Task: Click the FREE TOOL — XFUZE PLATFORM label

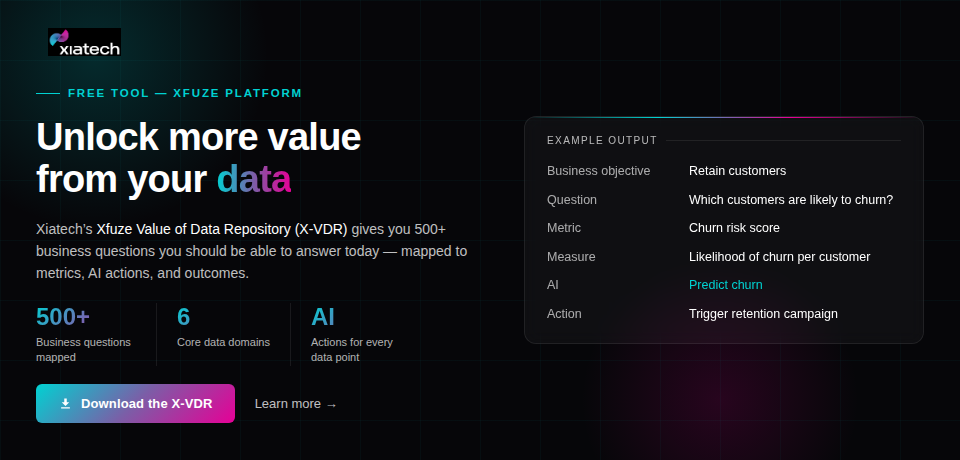Action: 184,93
